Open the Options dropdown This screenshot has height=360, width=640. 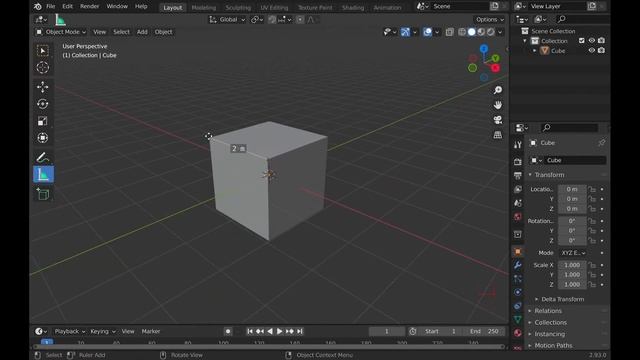[x=489, y=20]
